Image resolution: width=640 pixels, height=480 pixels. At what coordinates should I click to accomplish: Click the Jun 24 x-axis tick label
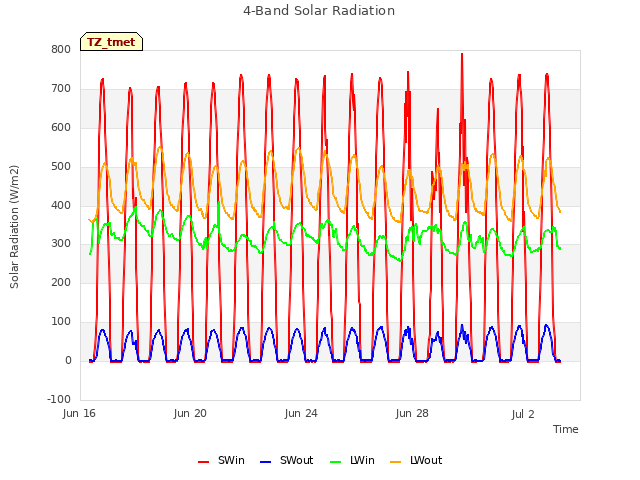(x=301, y=413)
